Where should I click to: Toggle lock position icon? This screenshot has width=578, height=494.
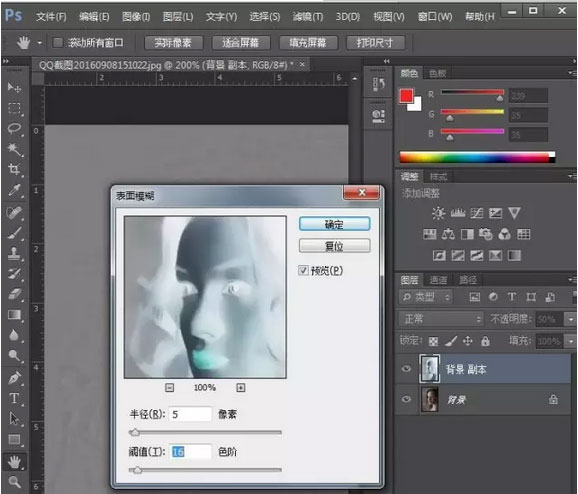point(467,341)
